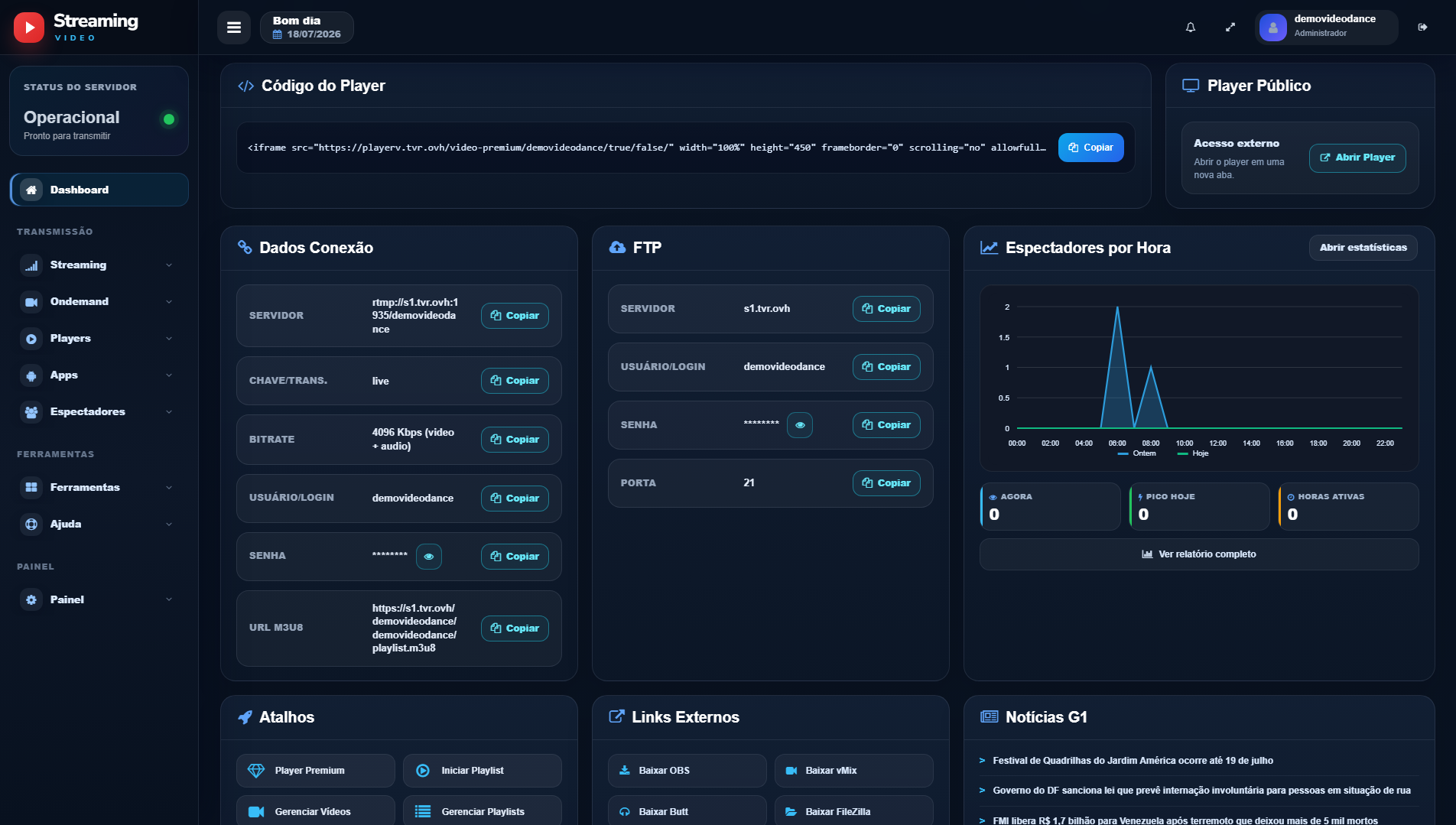
Task: Click the monitor icon beside Player Público
Action: point(1191,86)
